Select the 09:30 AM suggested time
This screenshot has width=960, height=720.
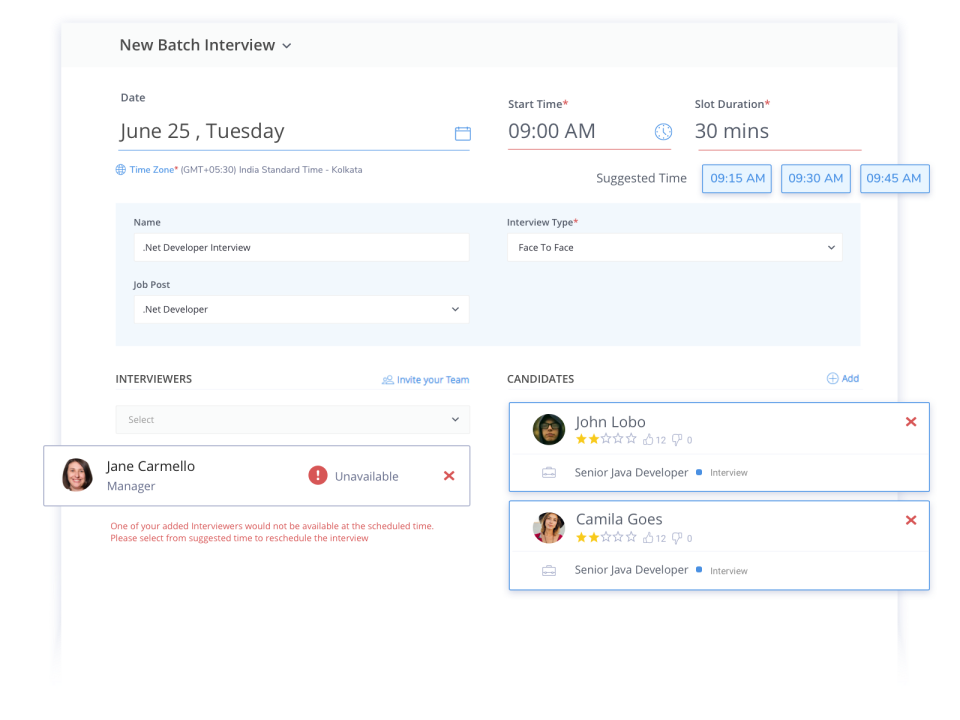[815, 178]
